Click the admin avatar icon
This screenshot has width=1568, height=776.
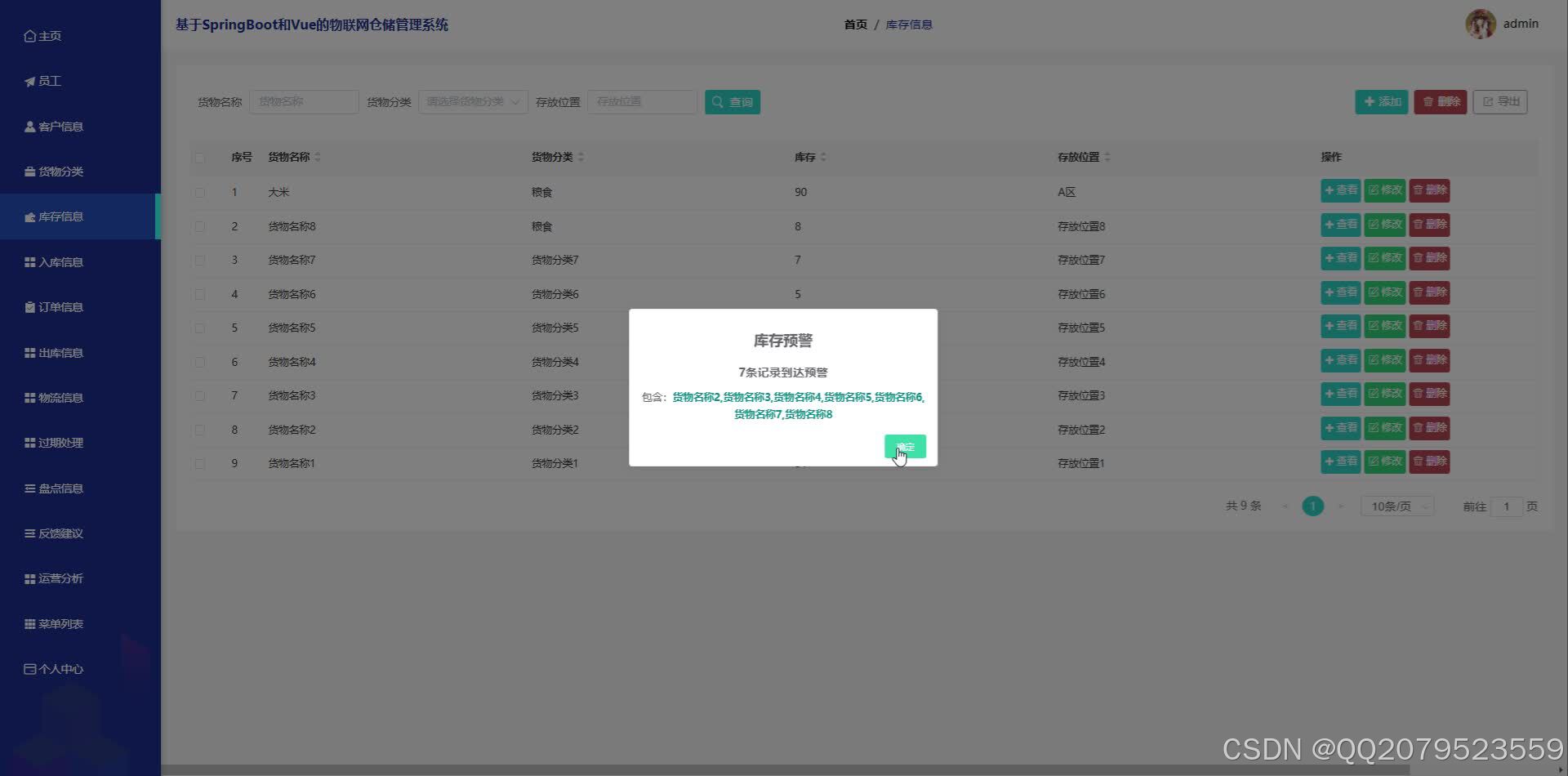[1480, 24]
